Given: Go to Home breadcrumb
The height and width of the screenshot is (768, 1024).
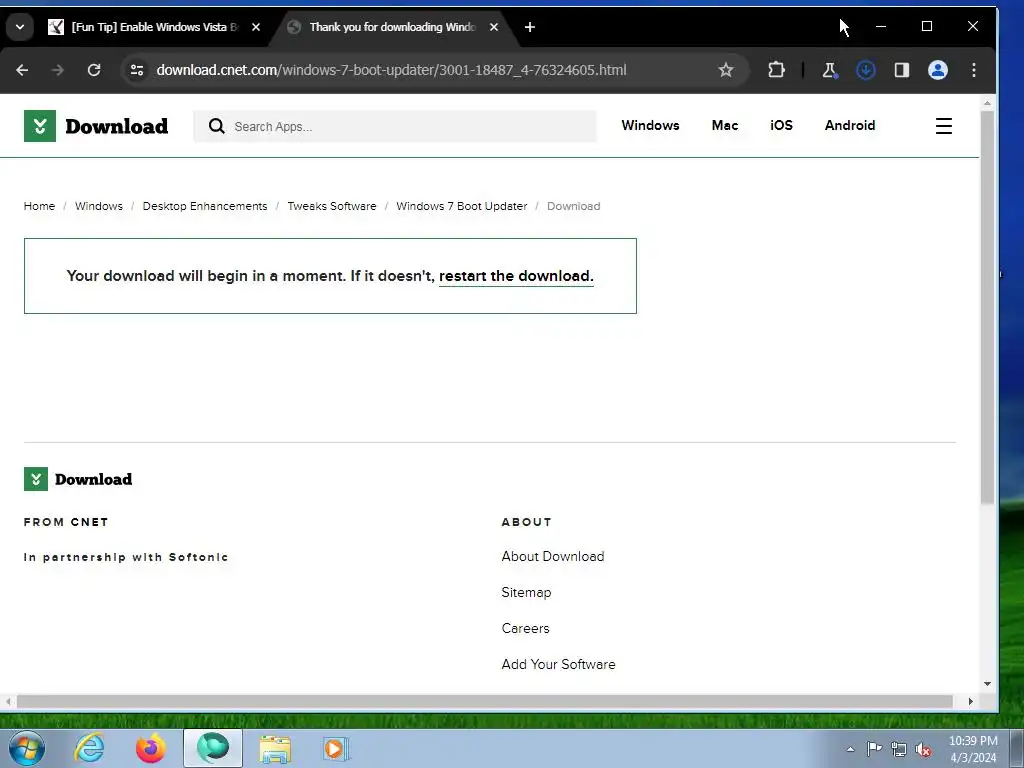Looking at the screenshot, I should pyautogui.click(x=39, y=206).
